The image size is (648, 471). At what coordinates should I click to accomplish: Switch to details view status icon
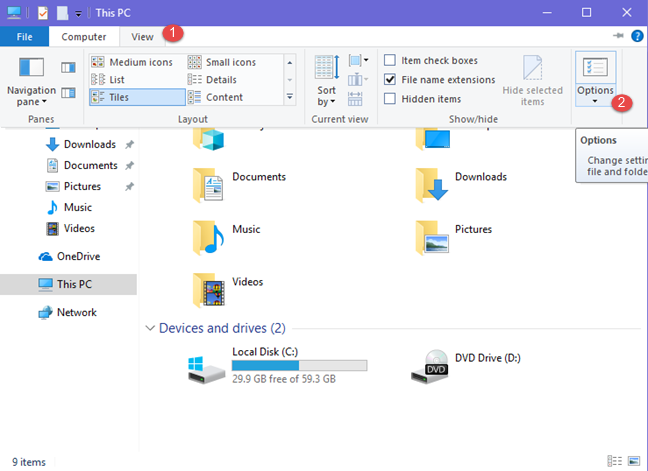(614, 461)
